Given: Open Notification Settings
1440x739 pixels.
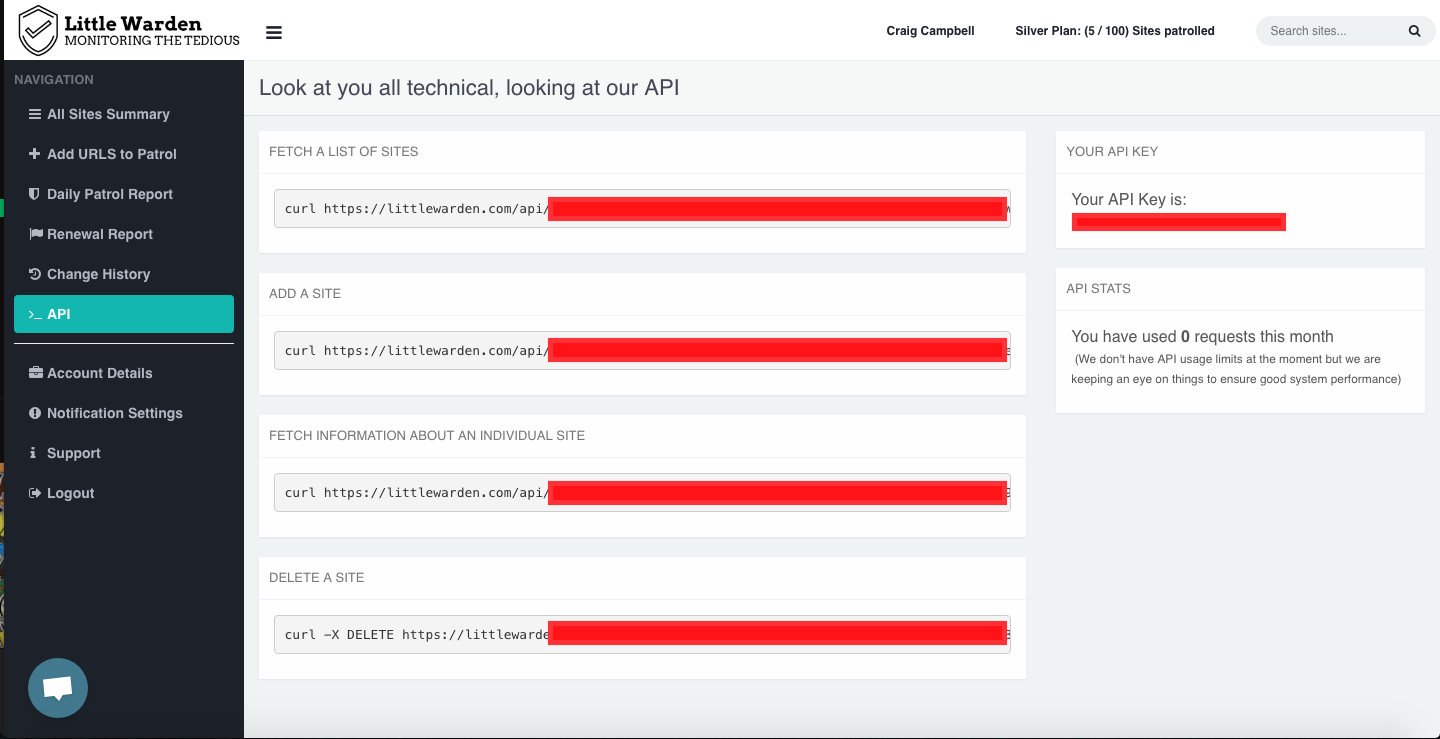Looking at the screenshot, I should coord(114,413).
